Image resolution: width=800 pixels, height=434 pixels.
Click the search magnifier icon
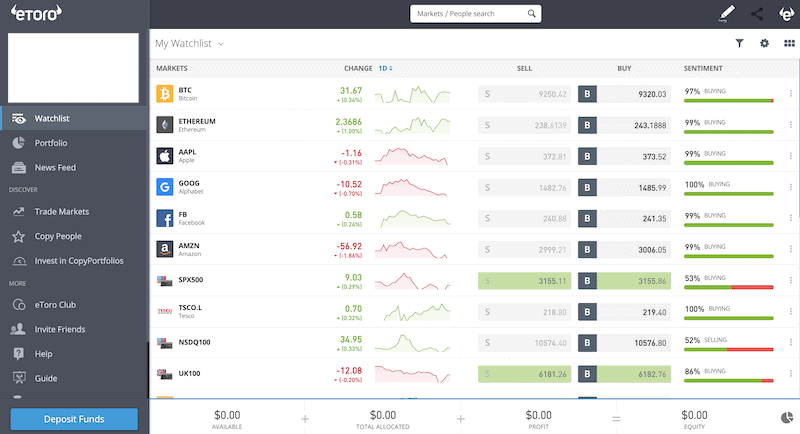pos(531,14)
